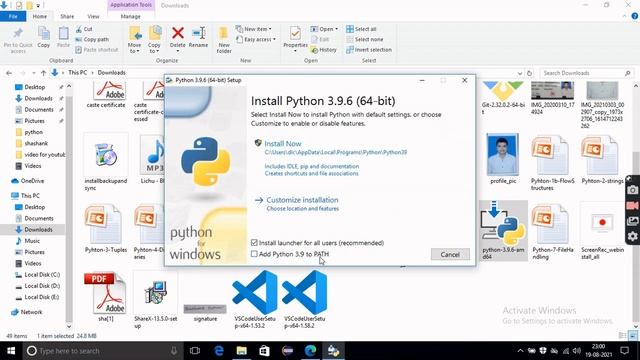Screen dimensions: 640x360
Task: Enable Add Python 3.9 to PATH checkbox
Action: [x=254, y=254]
